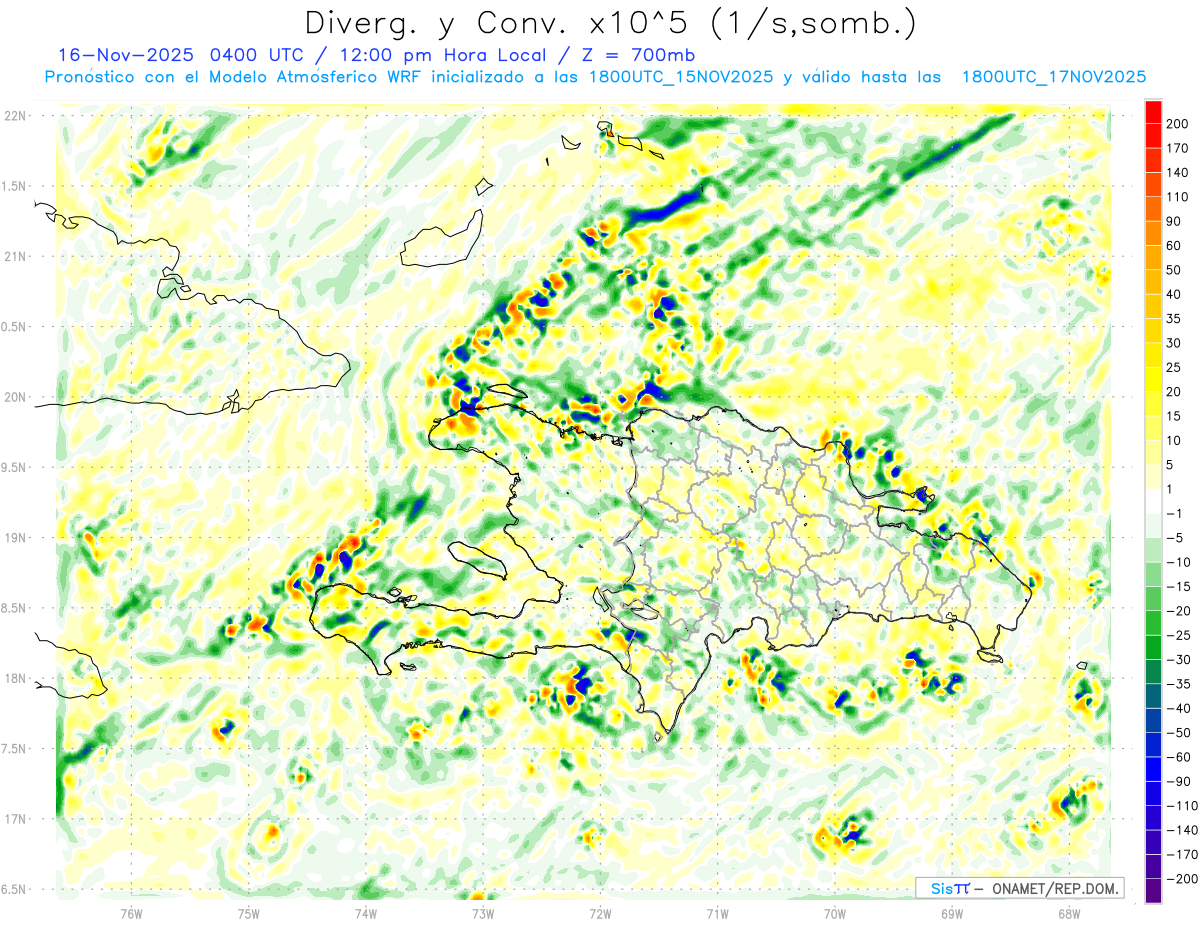This screenshot has width=1200, height=927.
Task: Click the white colorbar segment between 1 and -1
Action: click(x=1153, y=501)
